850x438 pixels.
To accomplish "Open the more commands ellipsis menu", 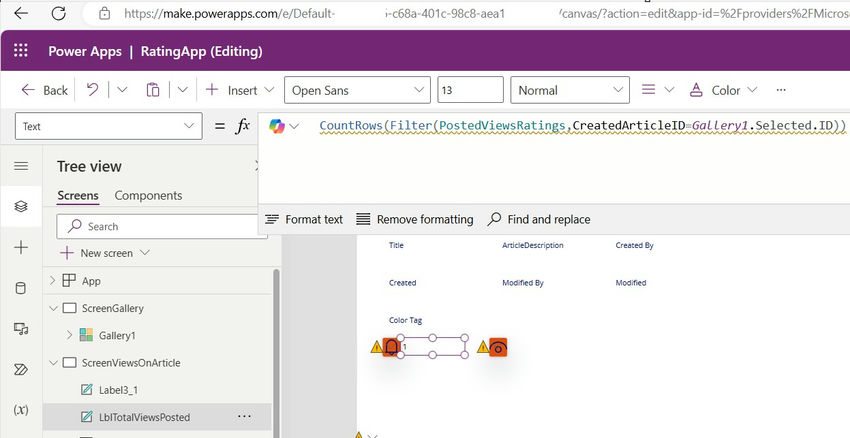I will [781, 90].
